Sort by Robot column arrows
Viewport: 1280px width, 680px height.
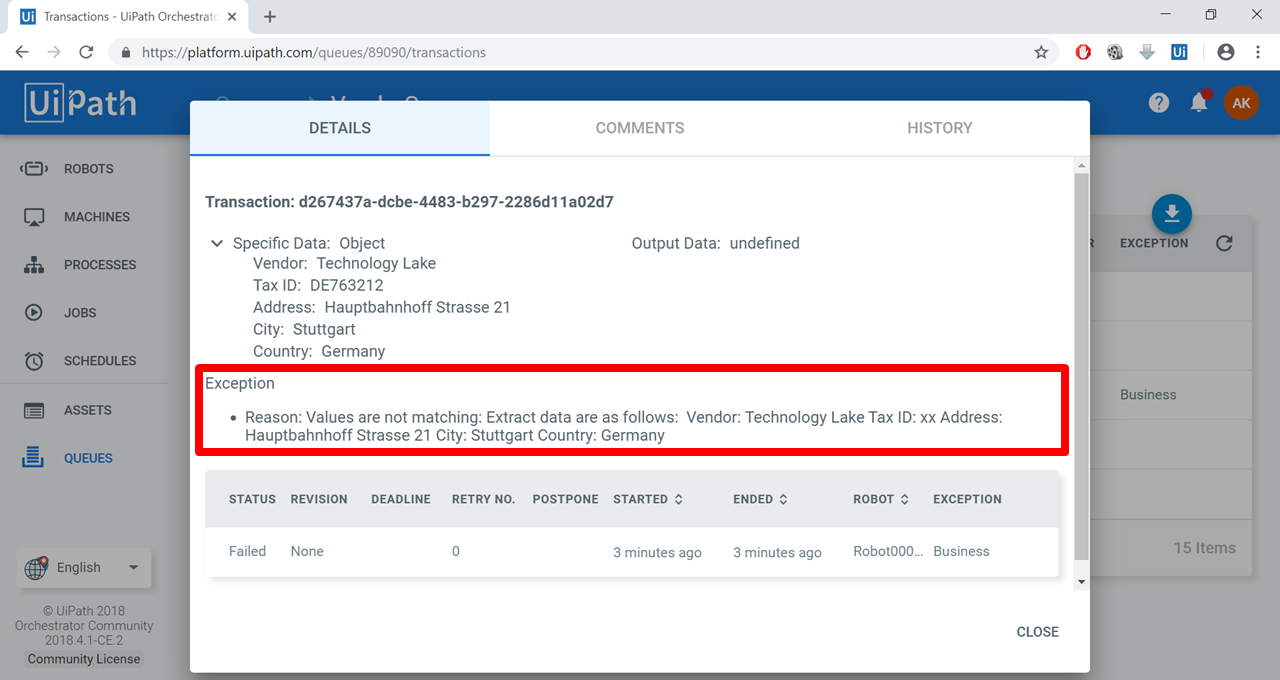coord(904,499)
